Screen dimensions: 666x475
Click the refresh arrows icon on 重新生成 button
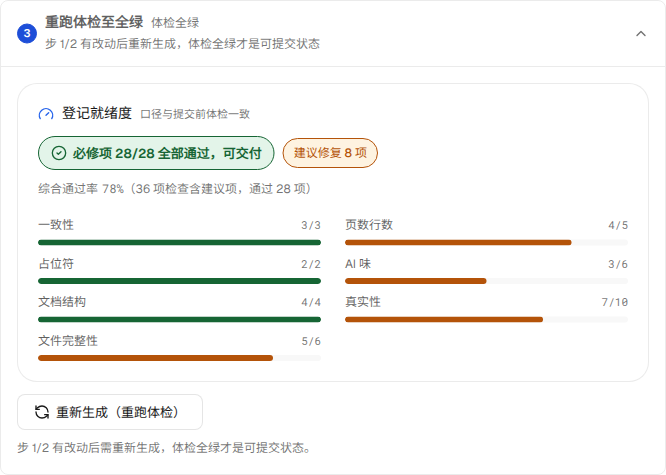click(42, 412)
